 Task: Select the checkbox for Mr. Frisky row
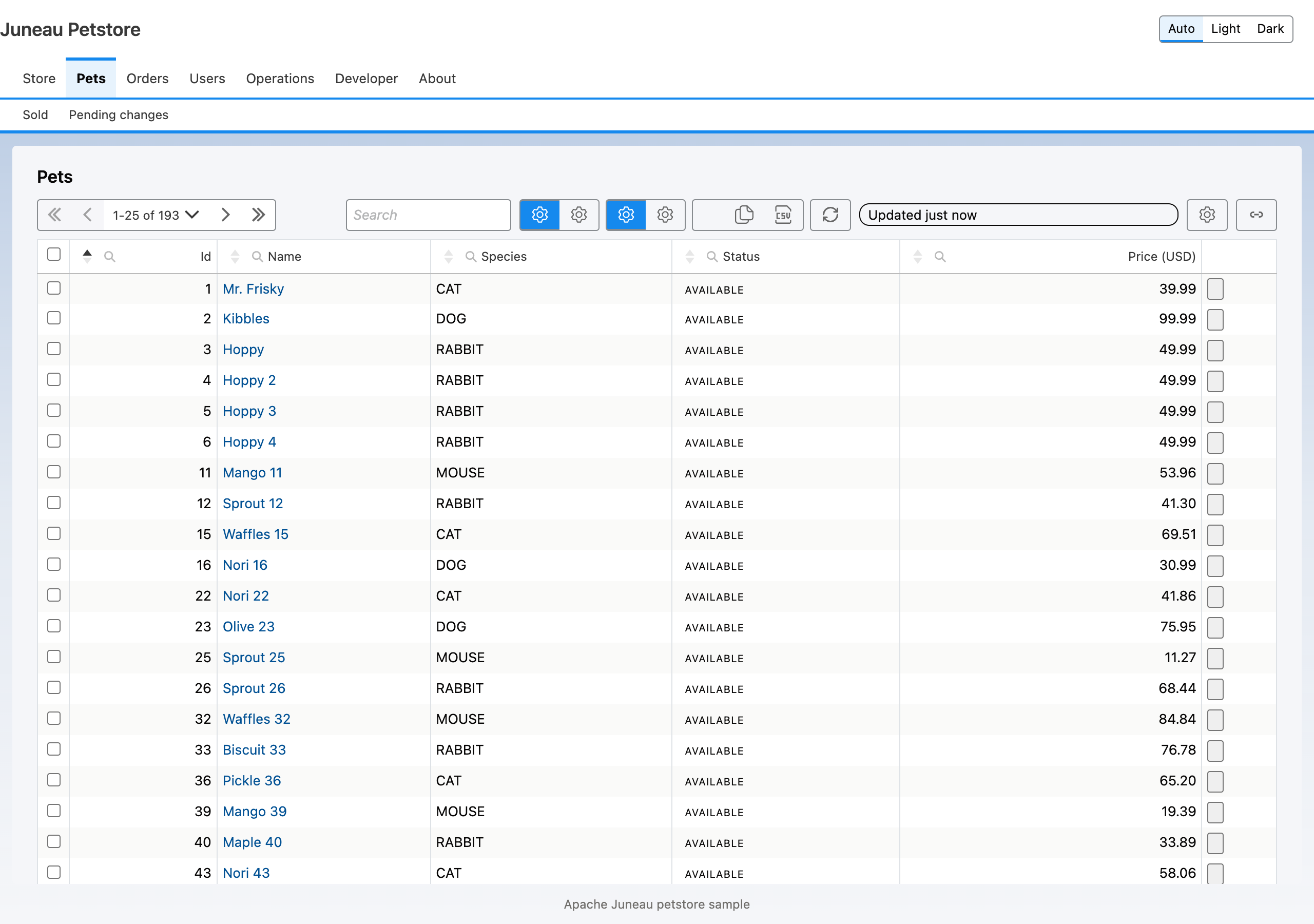(54, 288)
